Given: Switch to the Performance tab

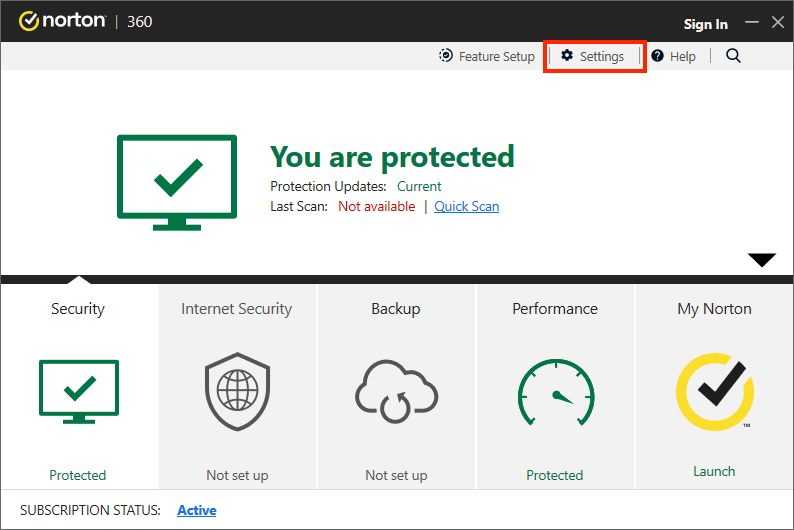Looking at the screenshot, I should (x=555, y=309).
